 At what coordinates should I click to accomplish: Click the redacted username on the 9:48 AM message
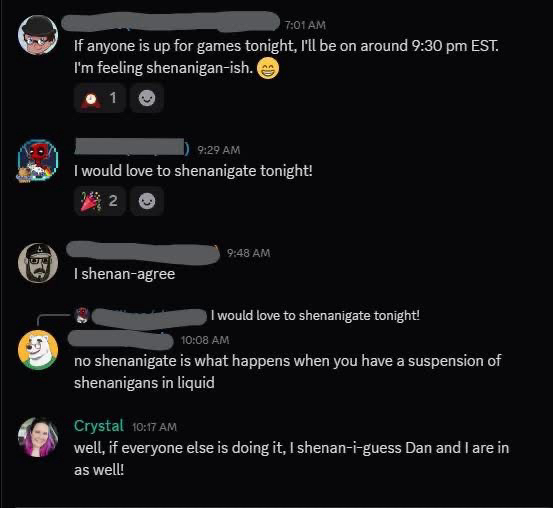click(143, 253)
